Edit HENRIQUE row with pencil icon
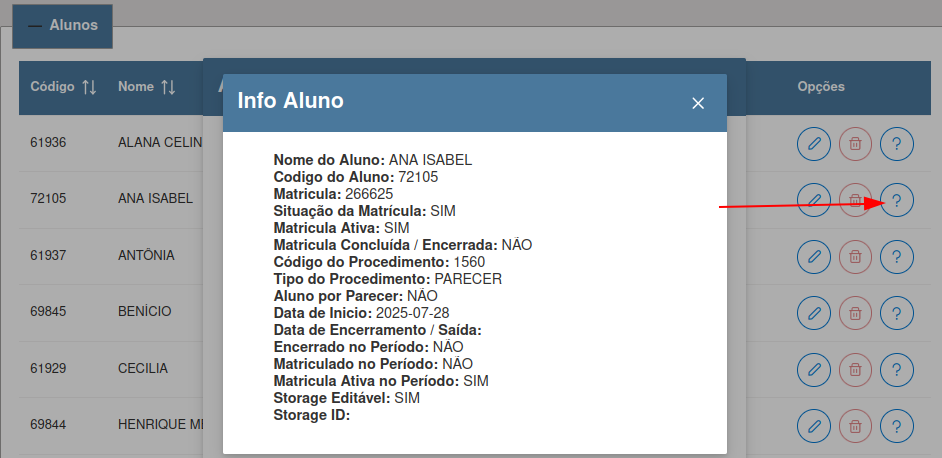 point(814,426)
